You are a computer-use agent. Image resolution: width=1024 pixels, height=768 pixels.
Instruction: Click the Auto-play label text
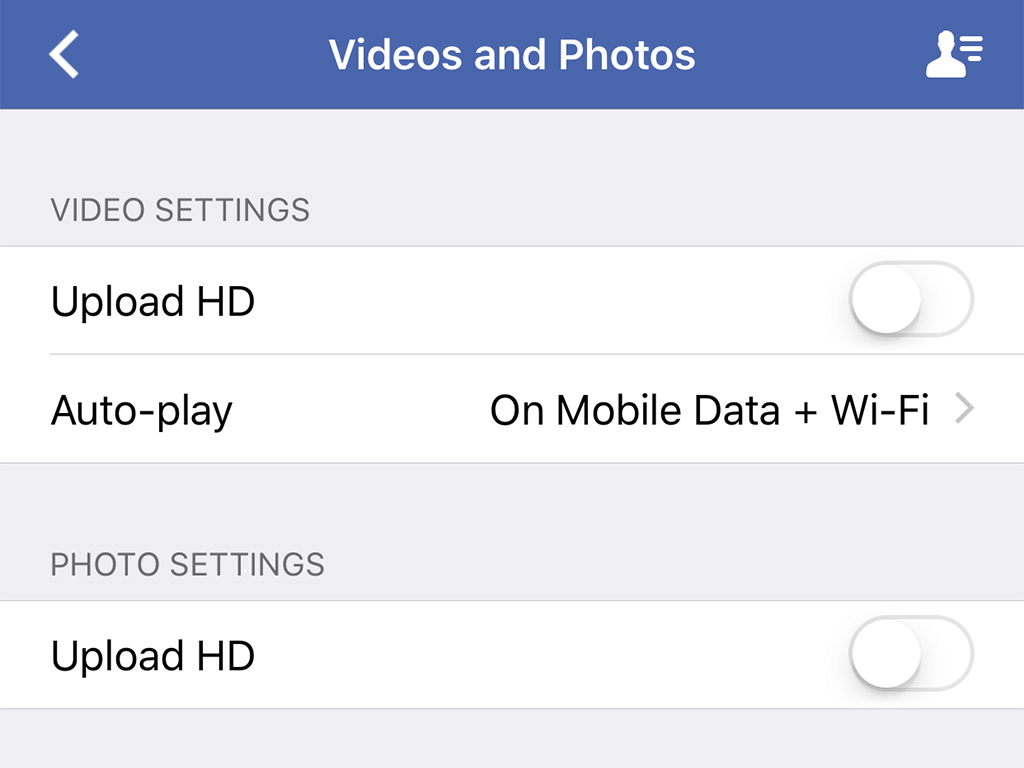142,411
